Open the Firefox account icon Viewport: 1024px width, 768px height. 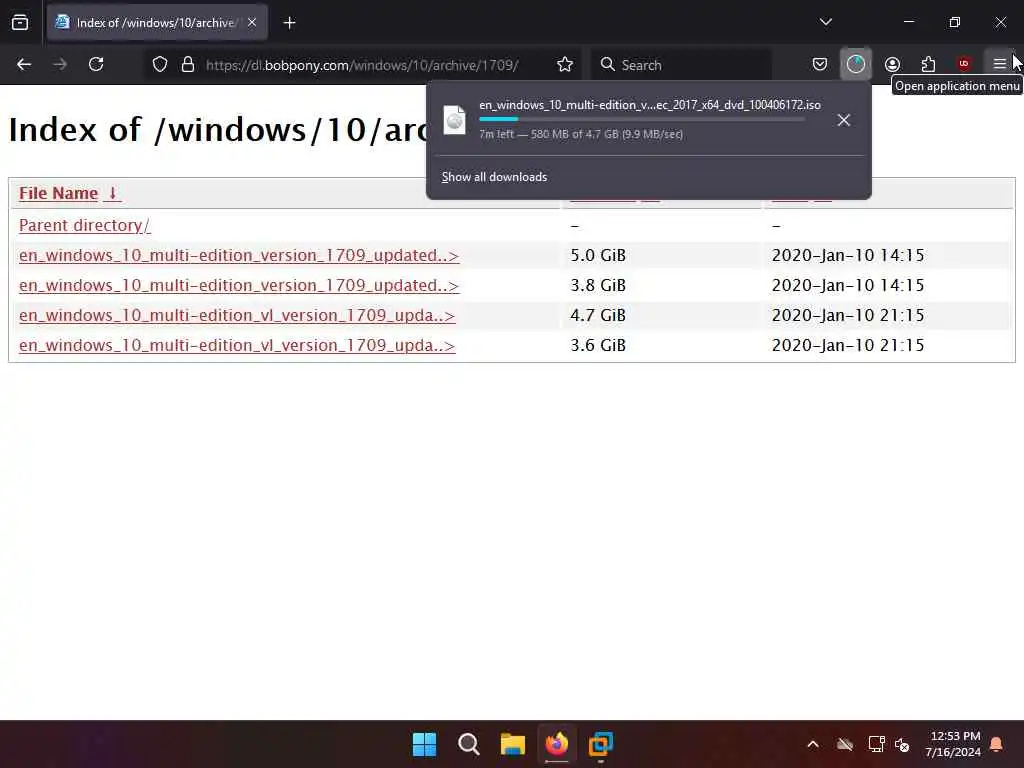892,64
